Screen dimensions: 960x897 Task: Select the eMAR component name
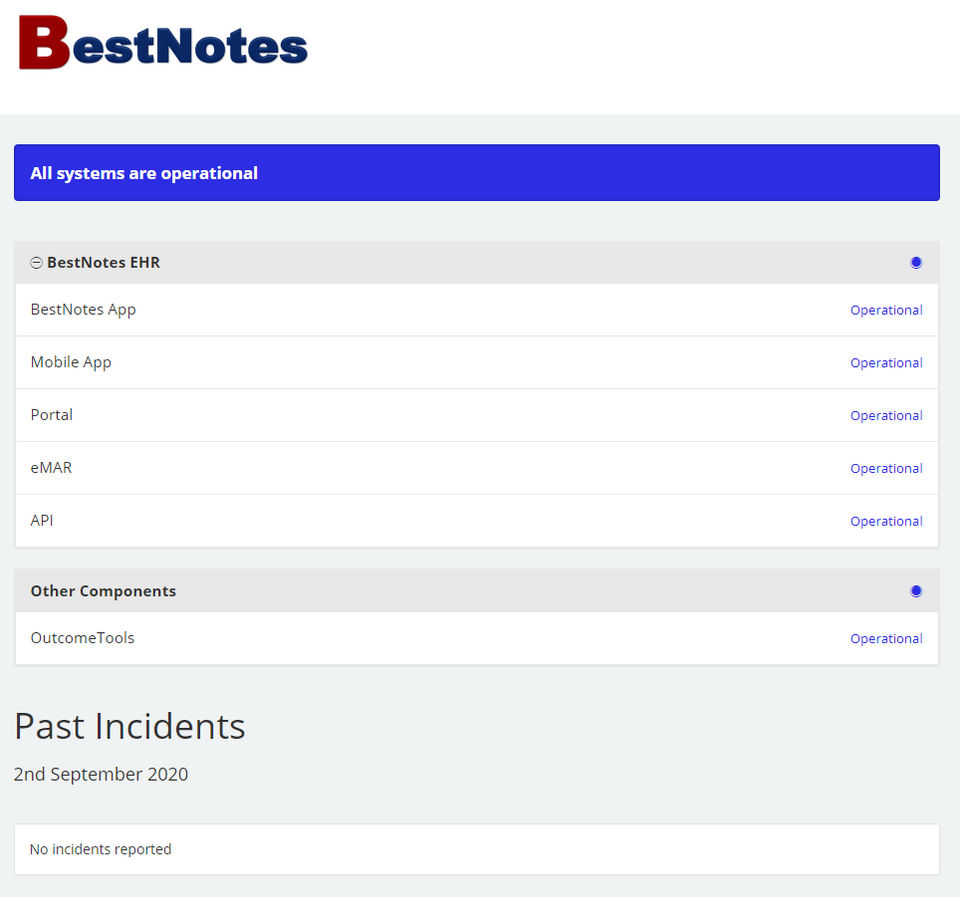pyautogui.click(x=51, y=468)
